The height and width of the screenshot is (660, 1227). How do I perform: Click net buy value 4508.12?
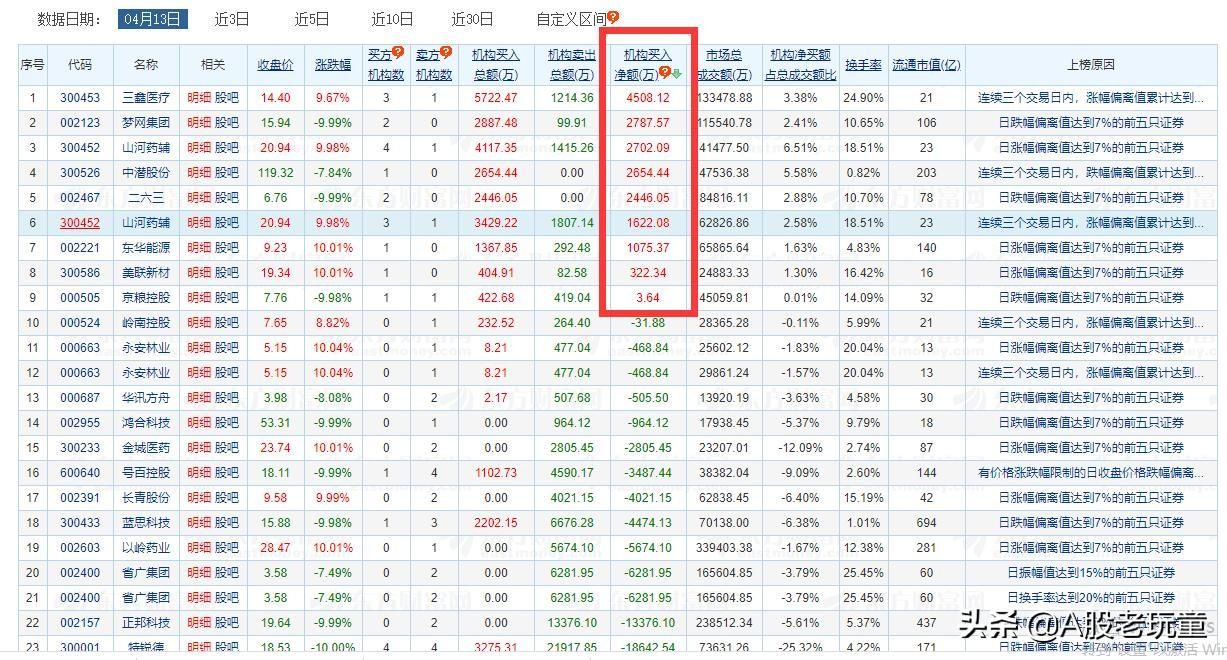tap(648, 98)
